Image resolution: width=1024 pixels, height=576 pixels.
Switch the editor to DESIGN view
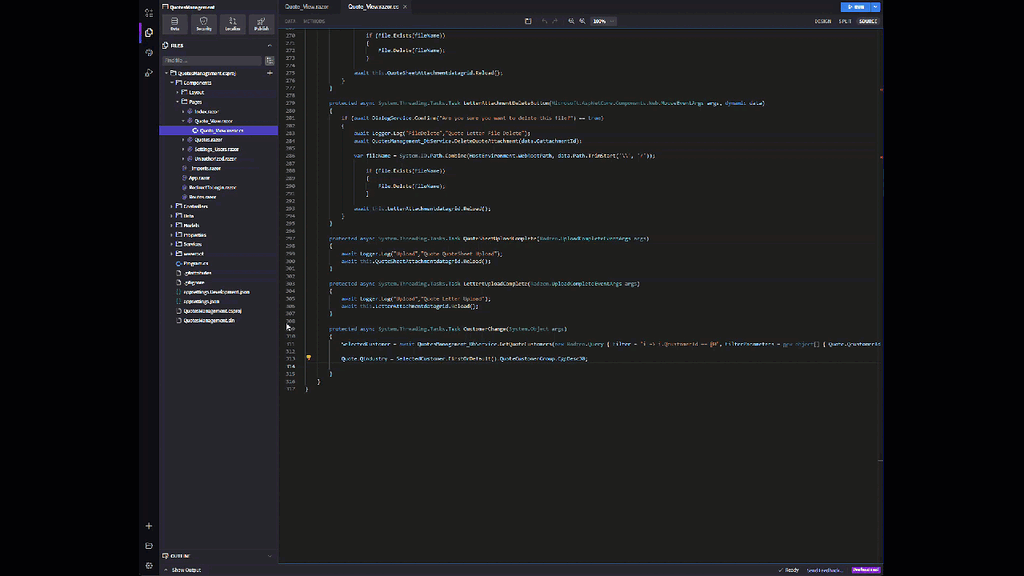pos(822,21)
